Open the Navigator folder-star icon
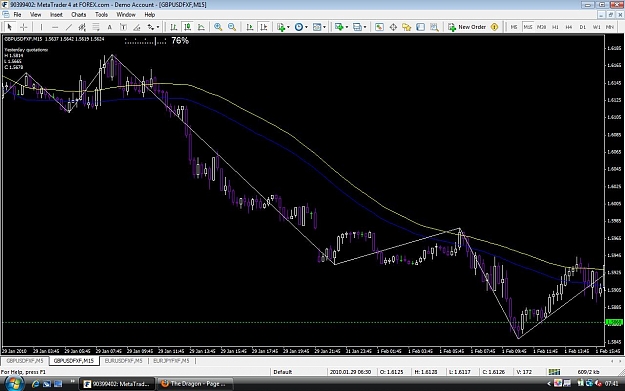Viewport: 625px width, 391px height. coord(407,27)
